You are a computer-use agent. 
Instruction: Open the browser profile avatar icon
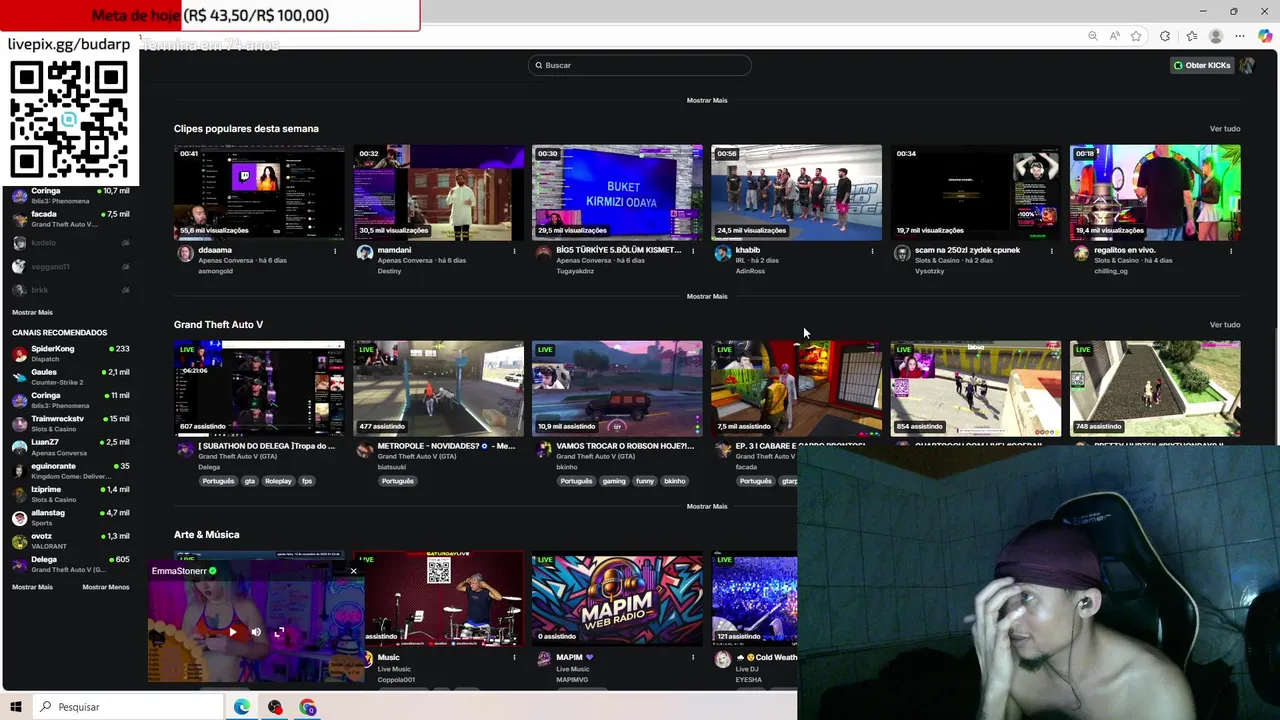1216,36
